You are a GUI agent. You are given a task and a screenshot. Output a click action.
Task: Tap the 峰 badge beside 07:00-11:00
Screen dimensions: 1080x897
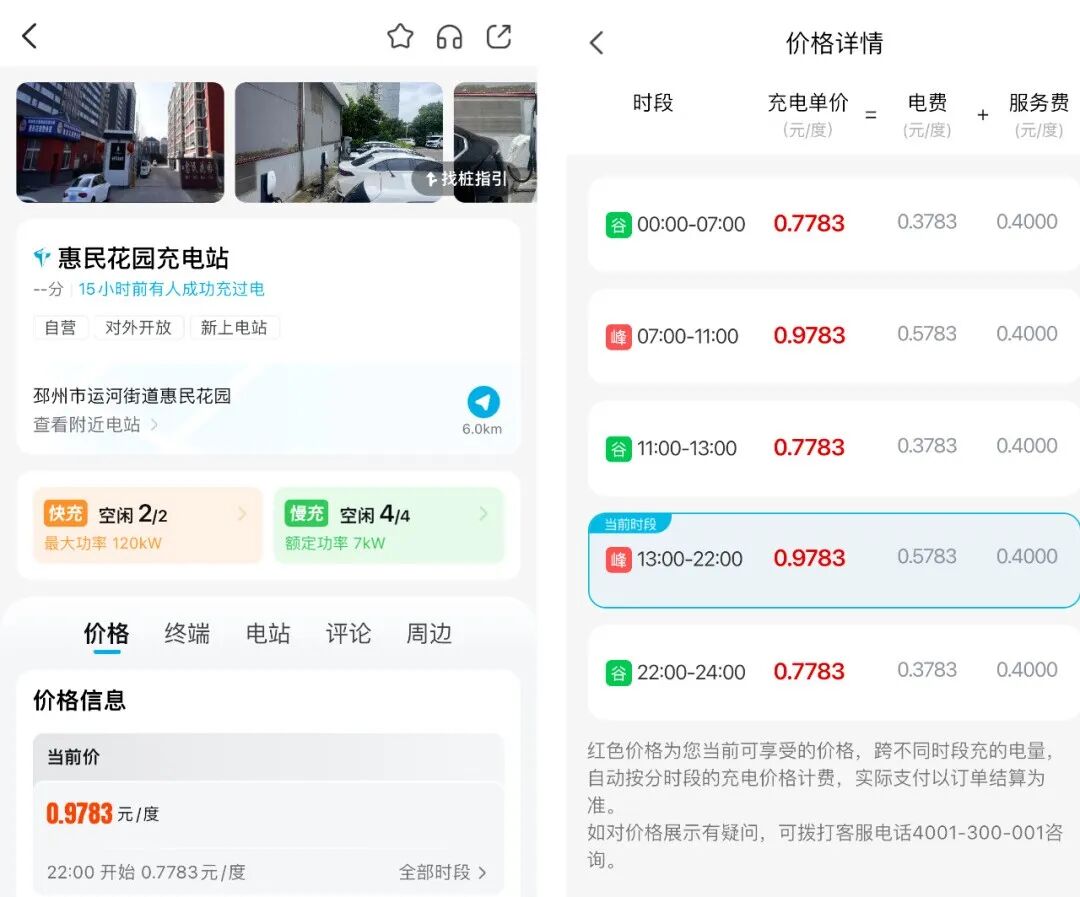pos(620,336)
